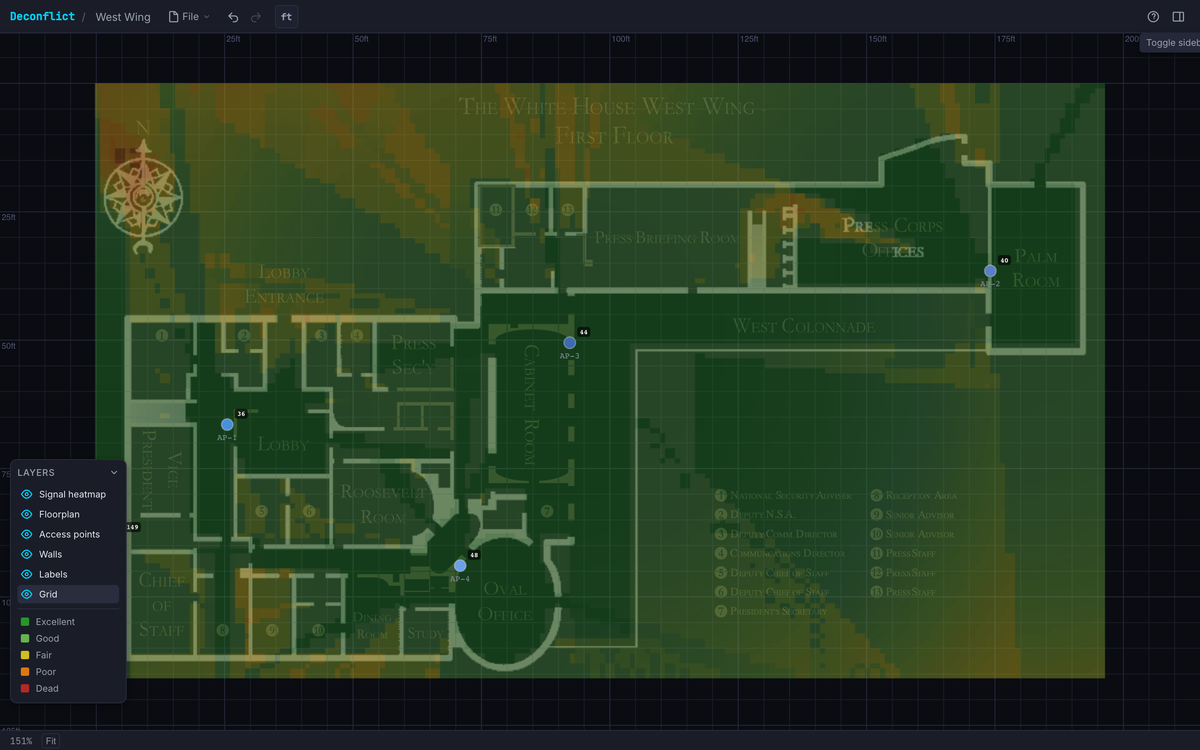Click the red Dead legend swatch
The height and width of the screenshot is (750, 1200).
point(25,689)
